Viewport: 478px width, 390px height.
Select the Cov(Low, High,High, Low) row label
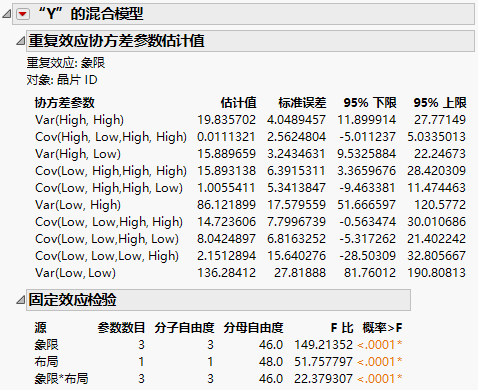pyautogui.click(x=109, y=188)
